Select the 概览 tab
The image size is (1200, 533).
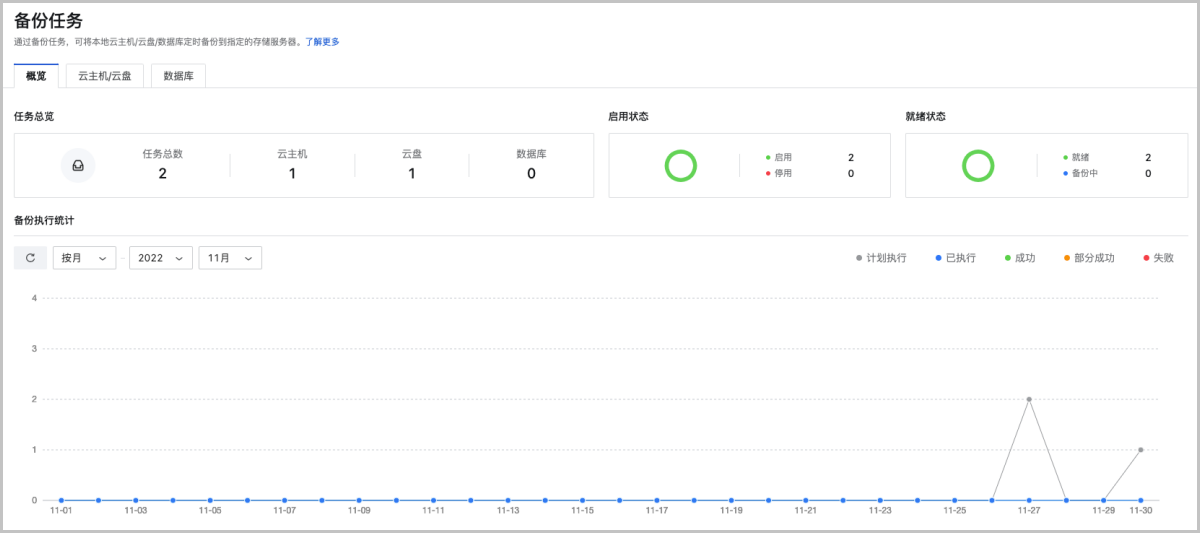coord(36,76)
